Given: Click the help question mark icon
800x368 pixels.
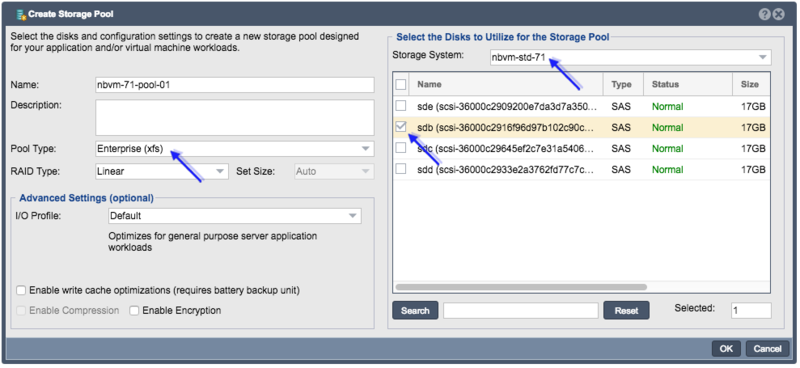Looking at the screenshot, I should [764, 14].
